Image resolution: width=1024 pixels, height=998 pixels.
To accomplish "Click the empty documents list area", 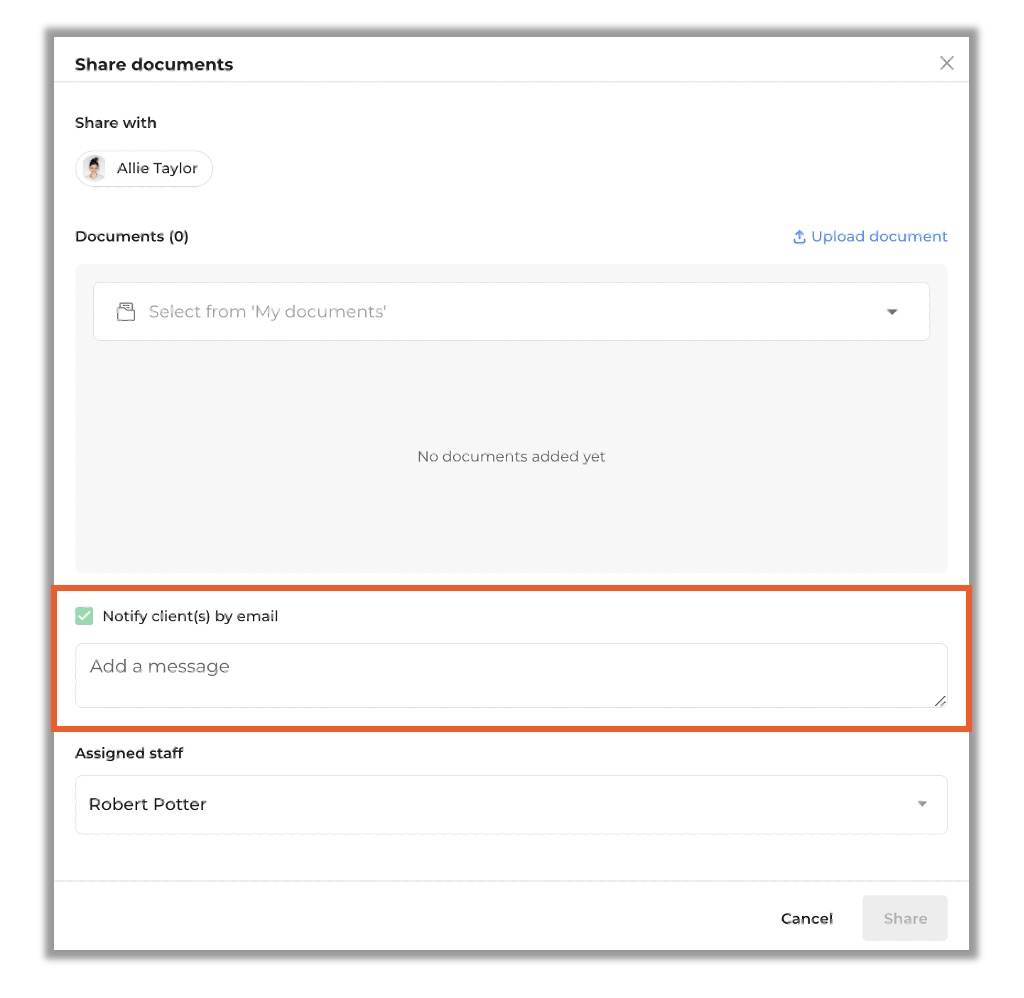I will click(x=511, y=456).
